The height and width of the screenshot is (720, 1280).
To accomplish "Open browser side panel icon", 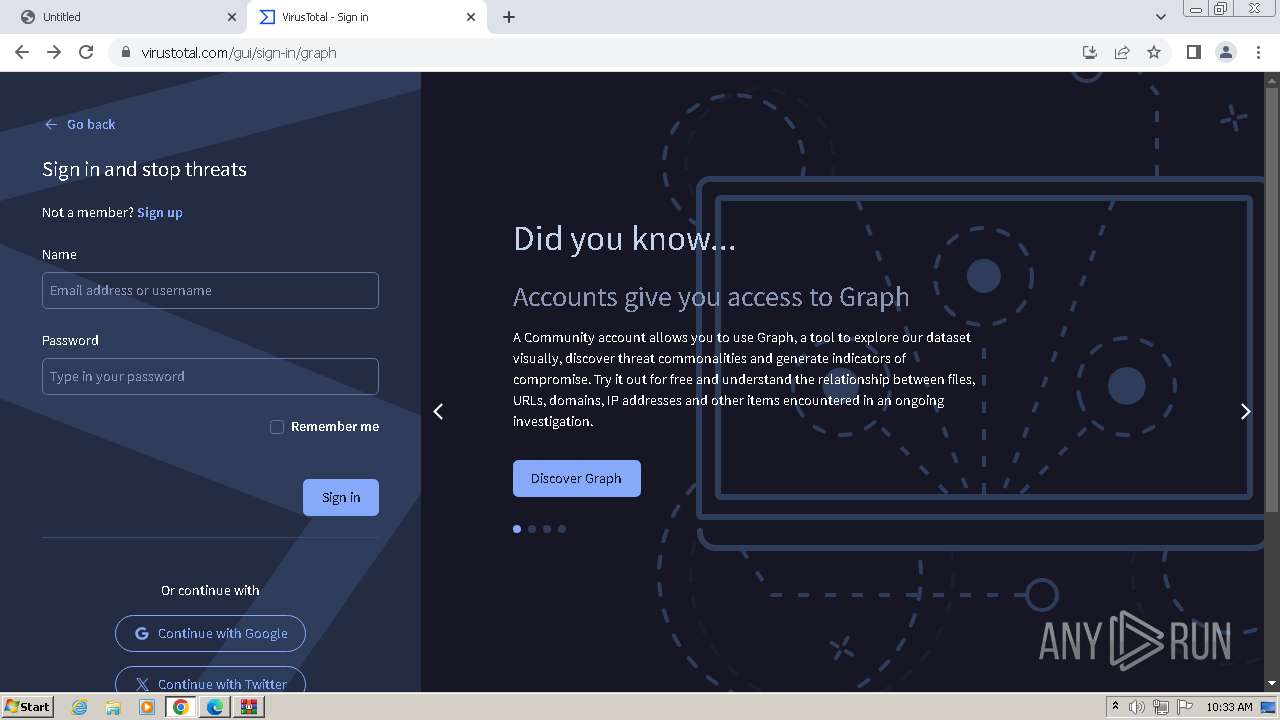I will pyautogui.click(x=1193, y=52).
